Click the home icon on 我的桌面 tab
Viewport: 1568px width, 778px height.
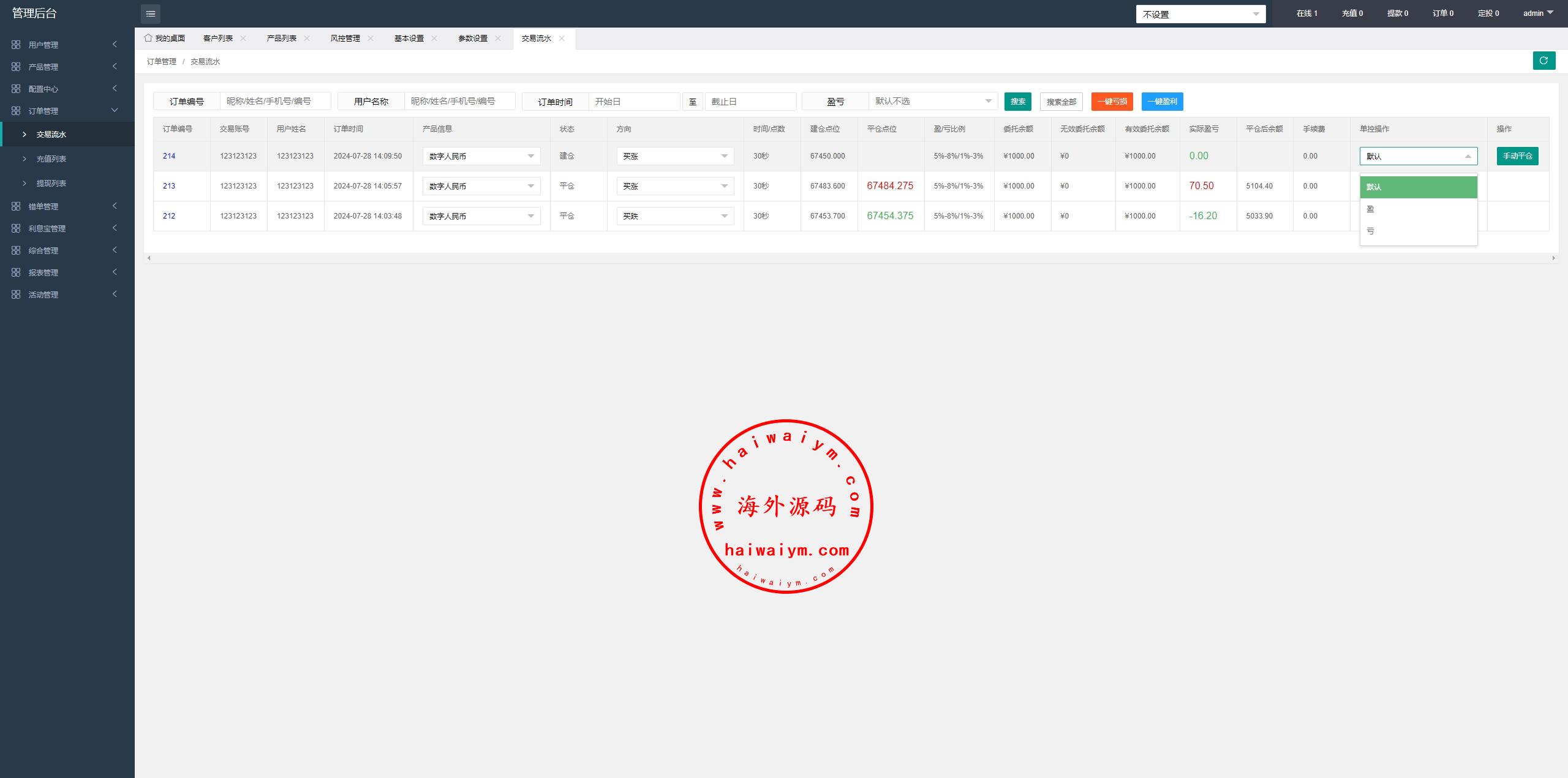[x=148, y=38]
